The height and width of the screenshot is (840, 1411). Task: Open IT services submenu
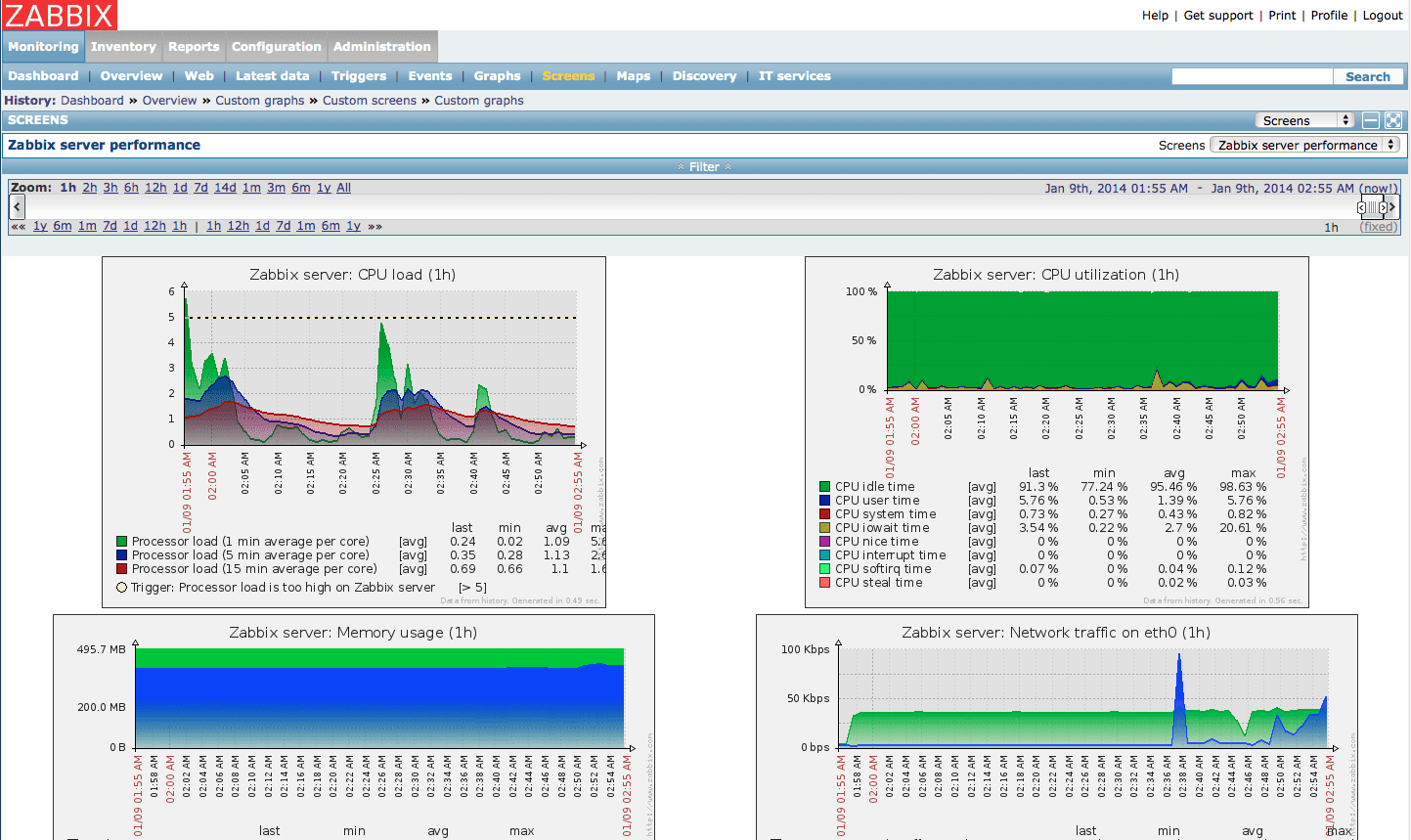(x=794, y=76)
